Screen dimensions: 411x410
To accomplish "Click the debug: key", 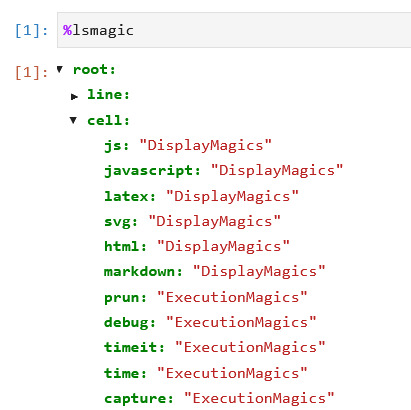I will coord(130,322).
